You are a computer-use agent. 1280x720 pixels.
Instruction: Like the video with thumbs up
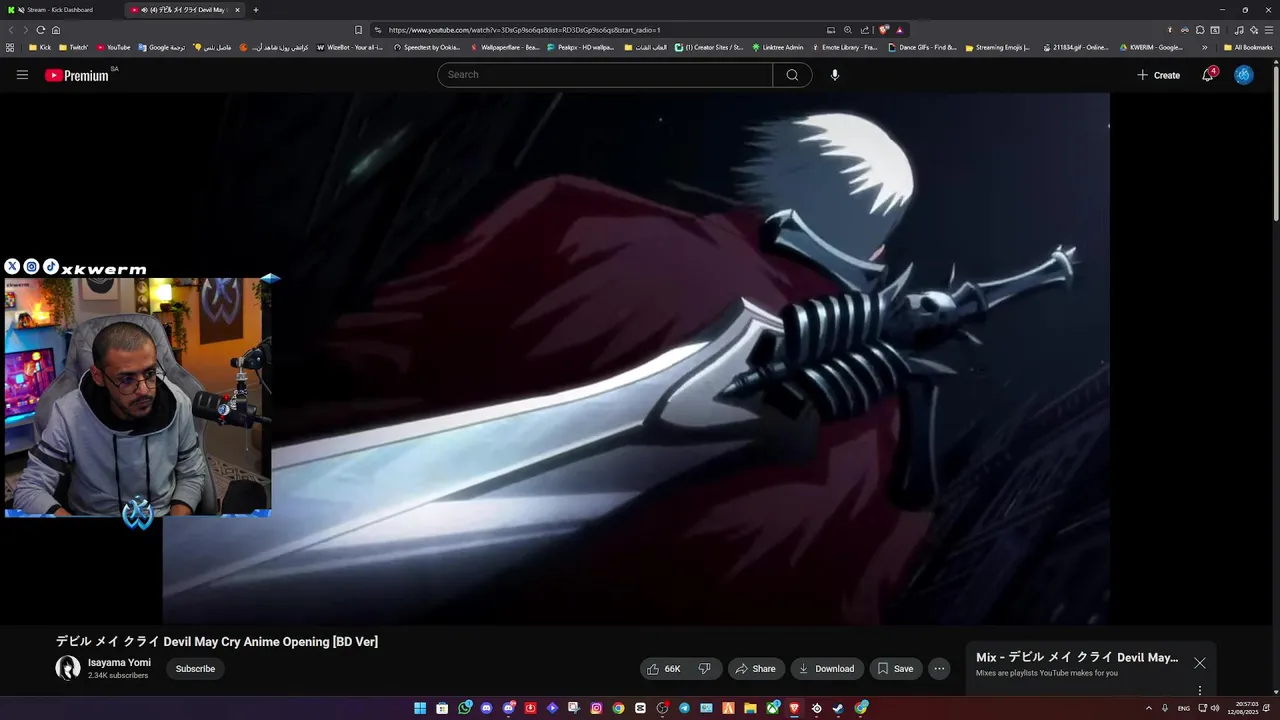(x=664, y=669)
